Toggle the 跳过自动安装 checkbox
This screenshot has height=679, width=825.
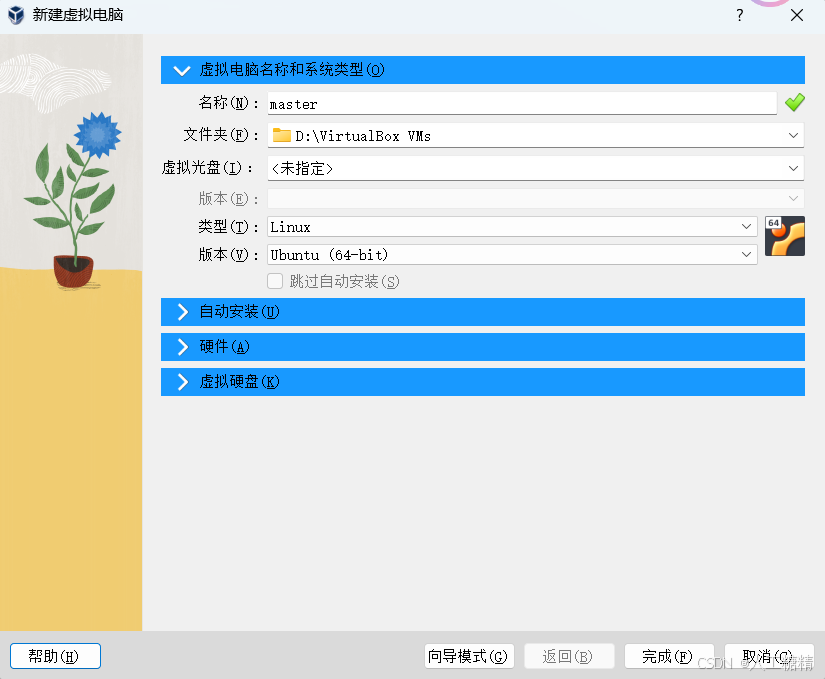point(275,281)
